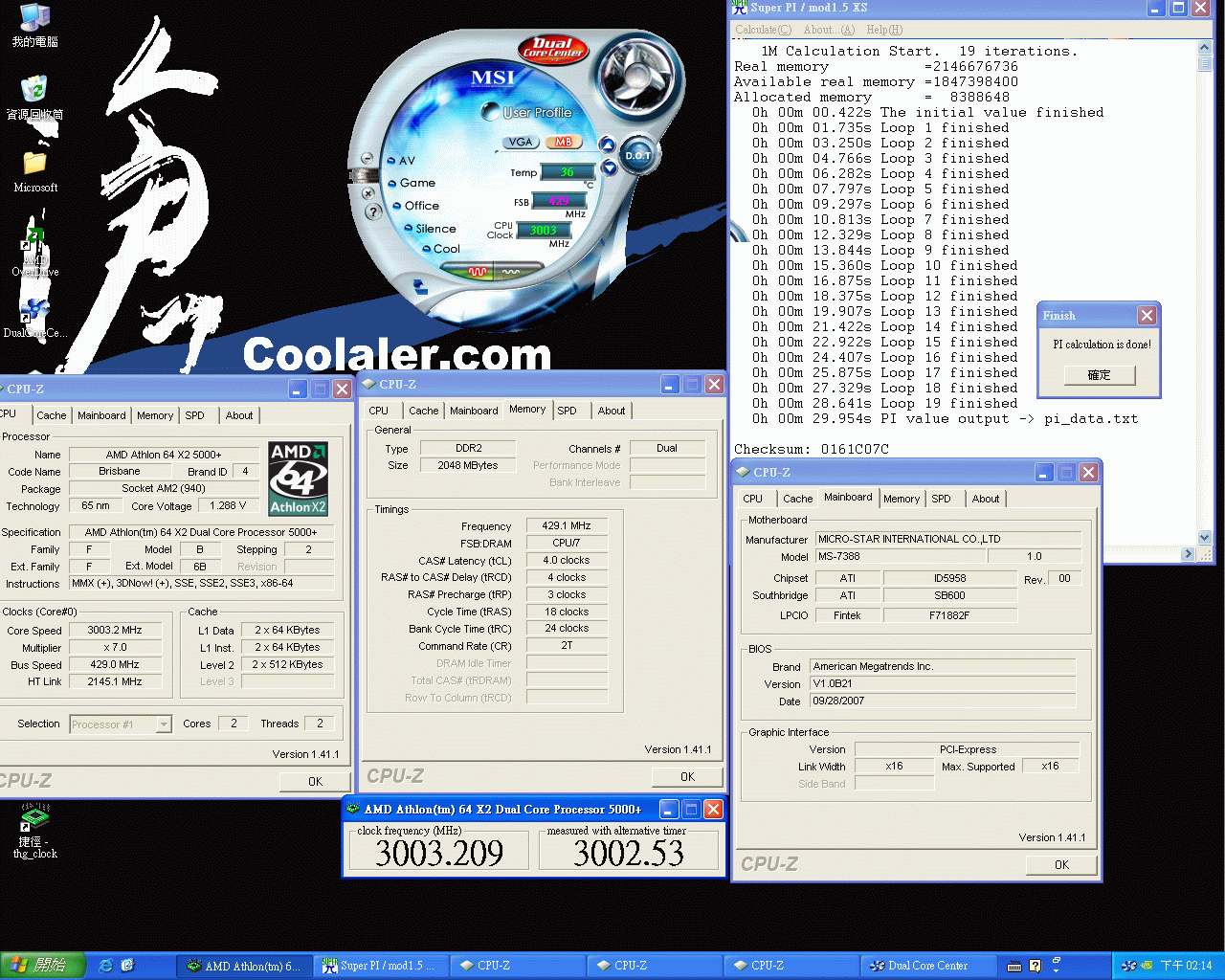Open Internet Explorer from quick launch

(105, 966)
